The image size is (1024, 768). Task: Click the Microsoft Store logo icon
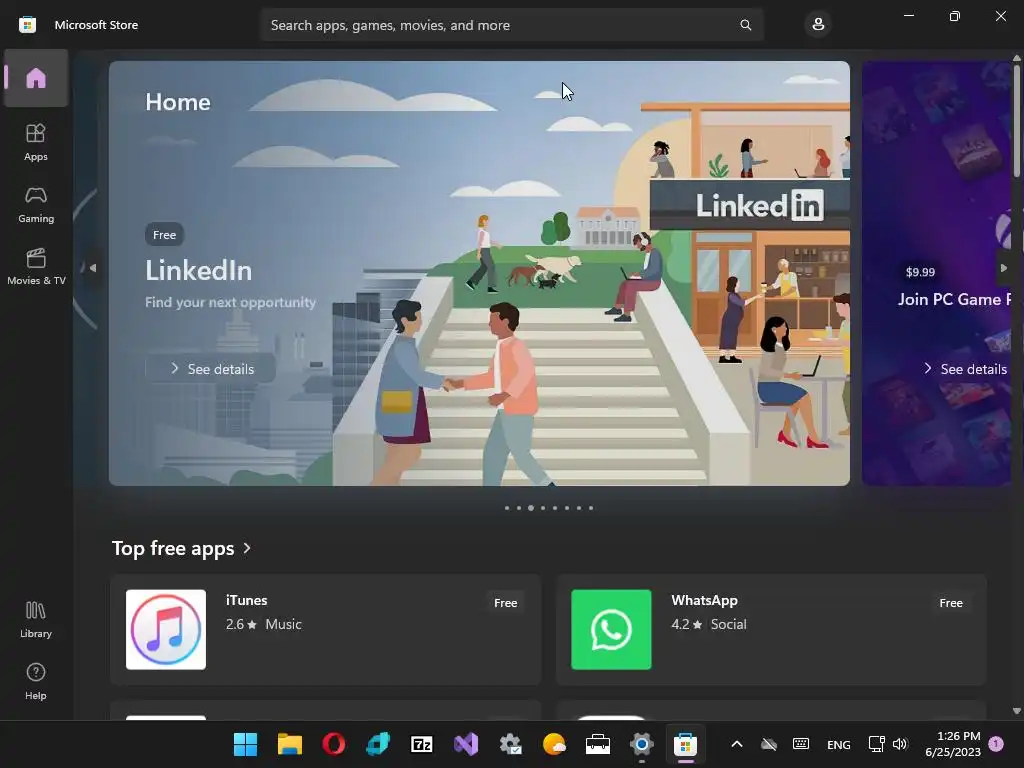pyautogui.click(x=27, y=25)
